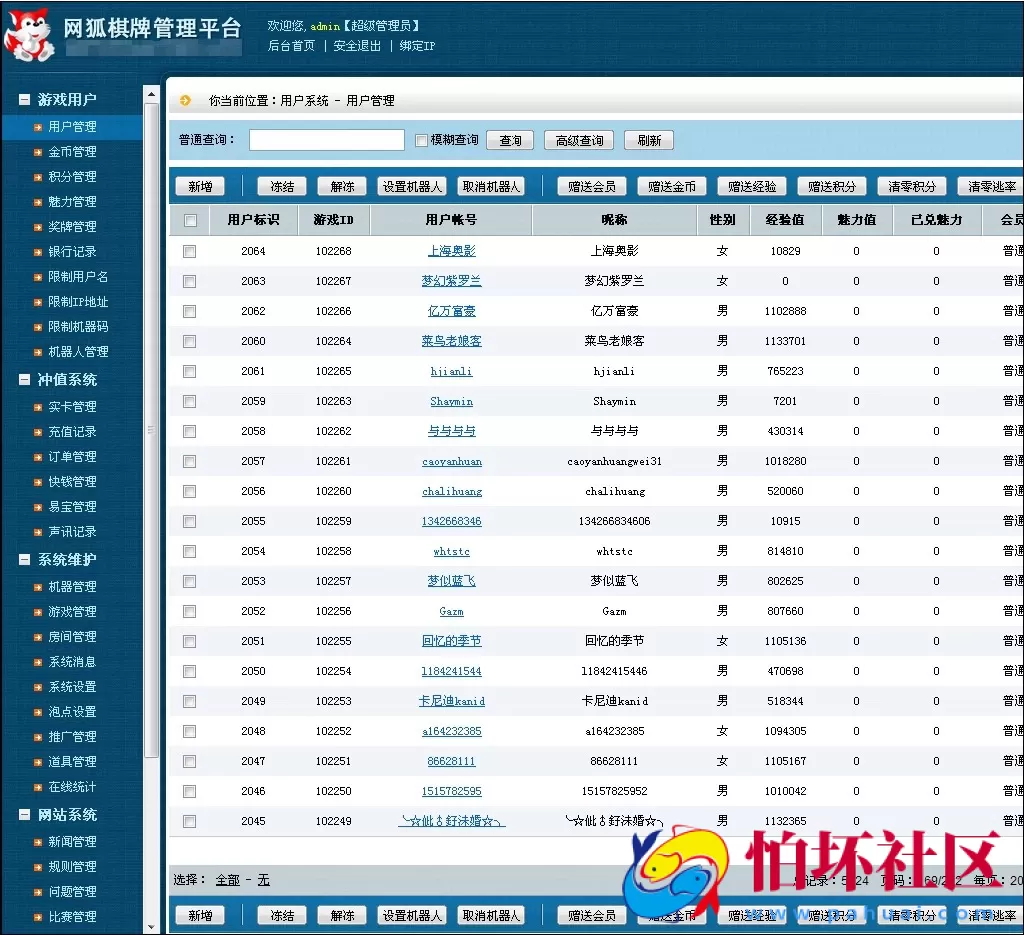Collapse the 游戏用户 section
This screenshot has width=1024, height=935.
pyautogui.click(x=22, y=98)
